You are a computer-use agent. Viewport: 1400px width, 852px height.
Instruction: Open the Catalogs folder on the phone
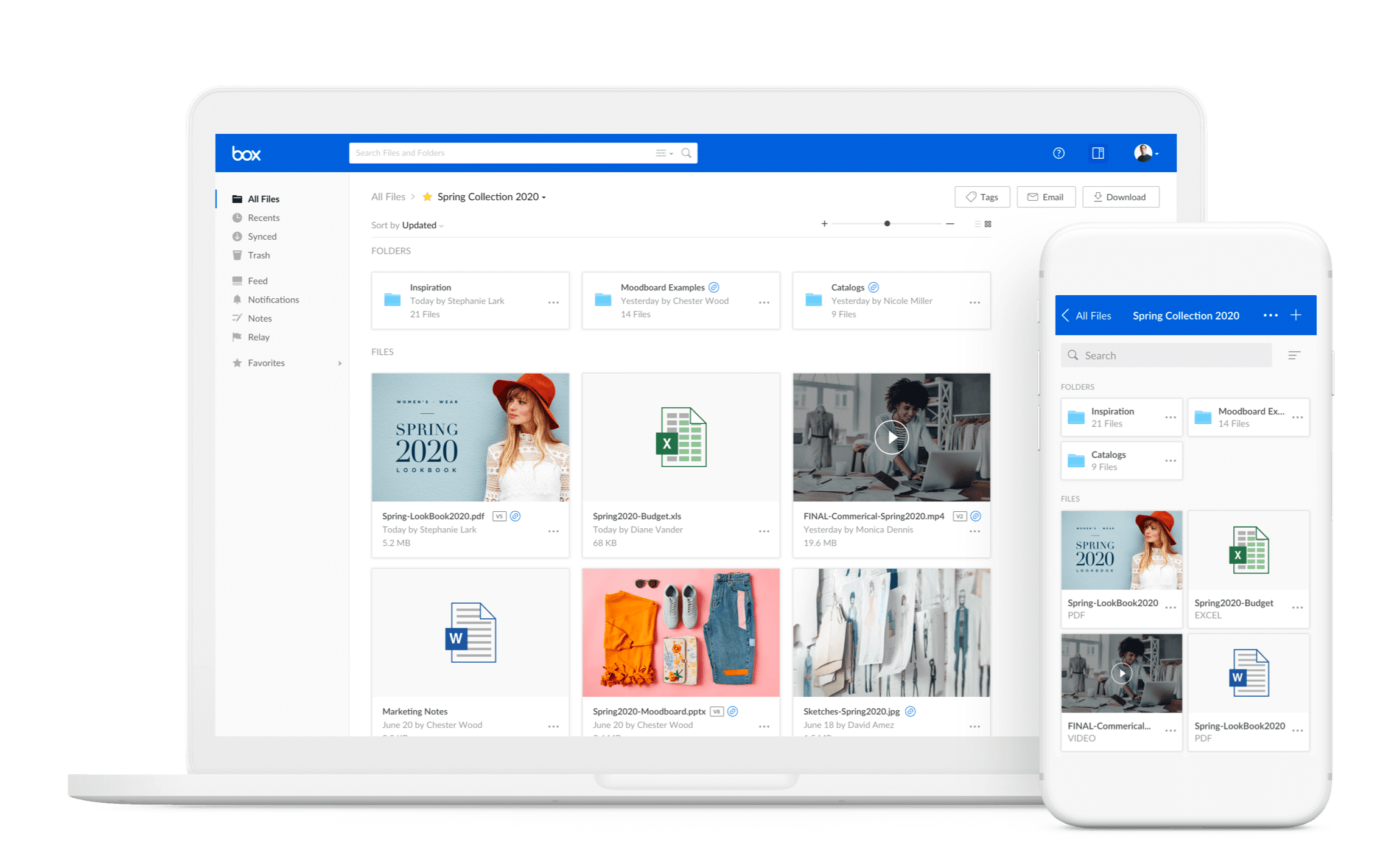tap(1122, 461)
